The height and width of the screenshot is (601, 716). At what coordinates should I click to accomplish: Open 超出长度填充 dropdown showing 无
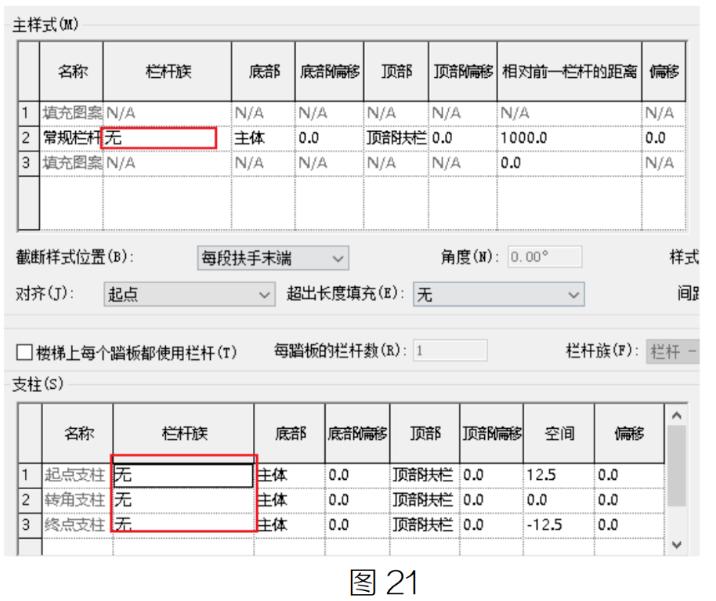click(499, 294)
